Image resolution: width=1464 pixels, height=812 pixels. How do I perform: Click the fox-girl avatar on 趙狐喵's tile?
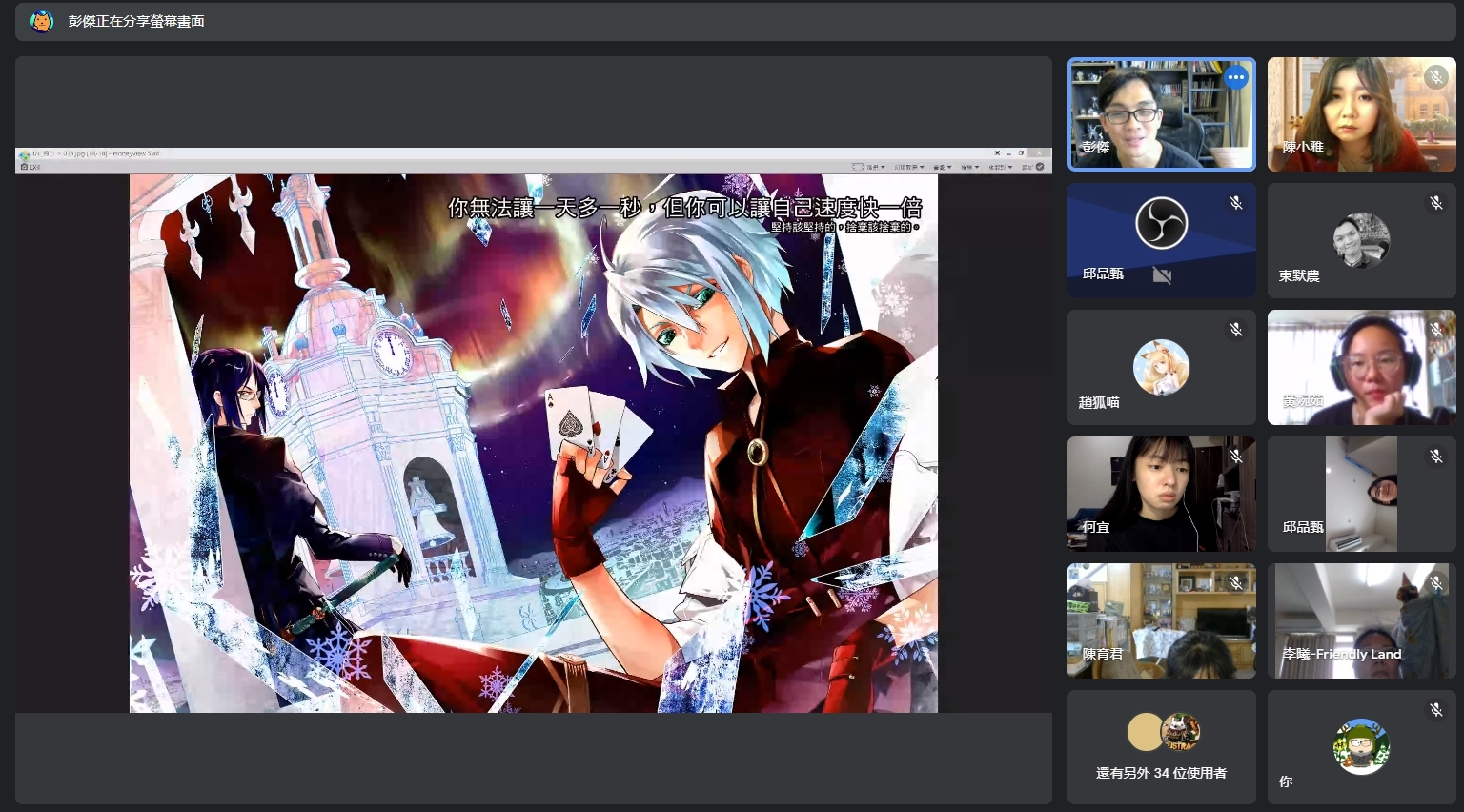point(1161,367)
